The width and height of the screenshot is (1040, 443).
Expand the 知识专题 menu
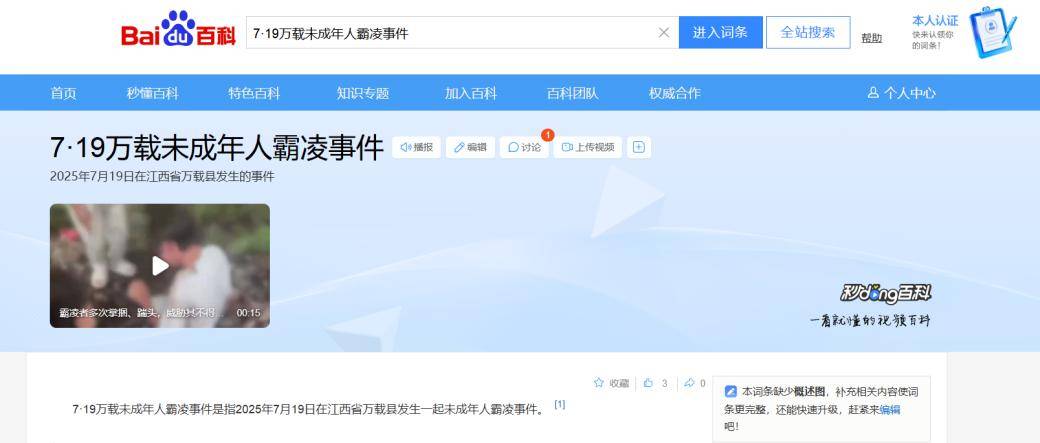click(362, 93)
